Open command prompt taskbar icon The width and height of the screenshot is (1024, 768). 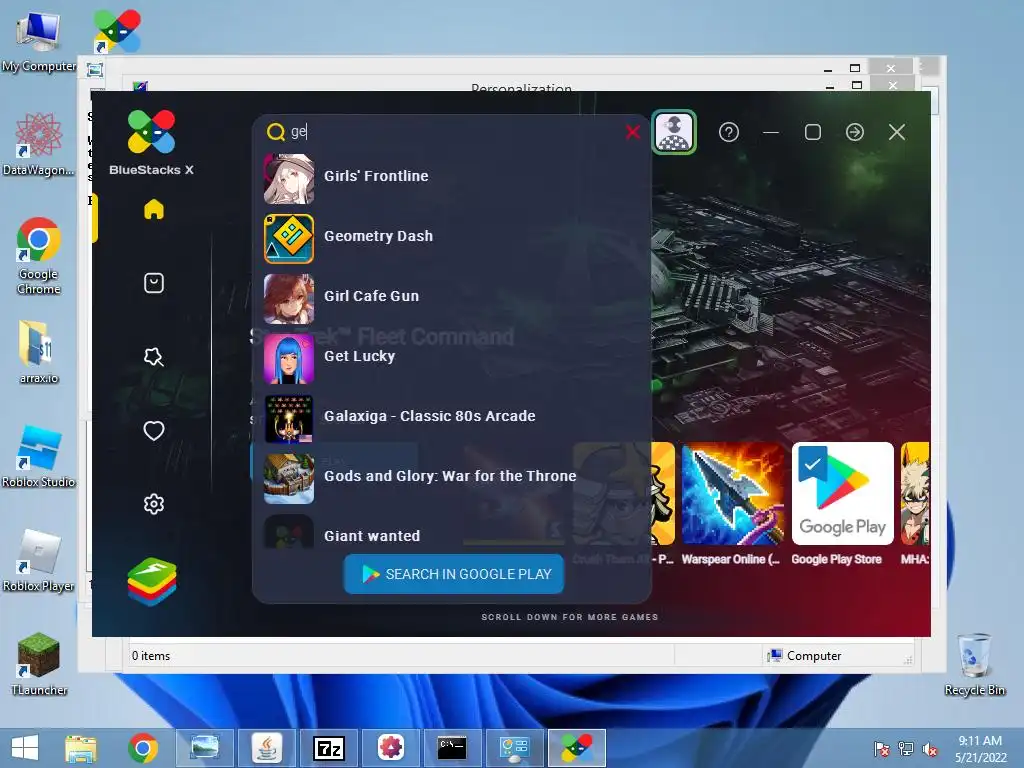pyautogui.click(x=452, y=748)
